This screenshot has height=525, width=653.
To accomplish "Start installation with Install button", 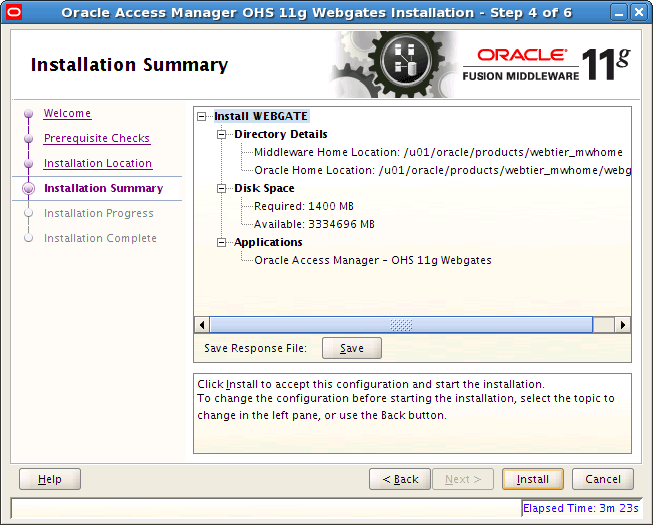I will coord(533,479).
